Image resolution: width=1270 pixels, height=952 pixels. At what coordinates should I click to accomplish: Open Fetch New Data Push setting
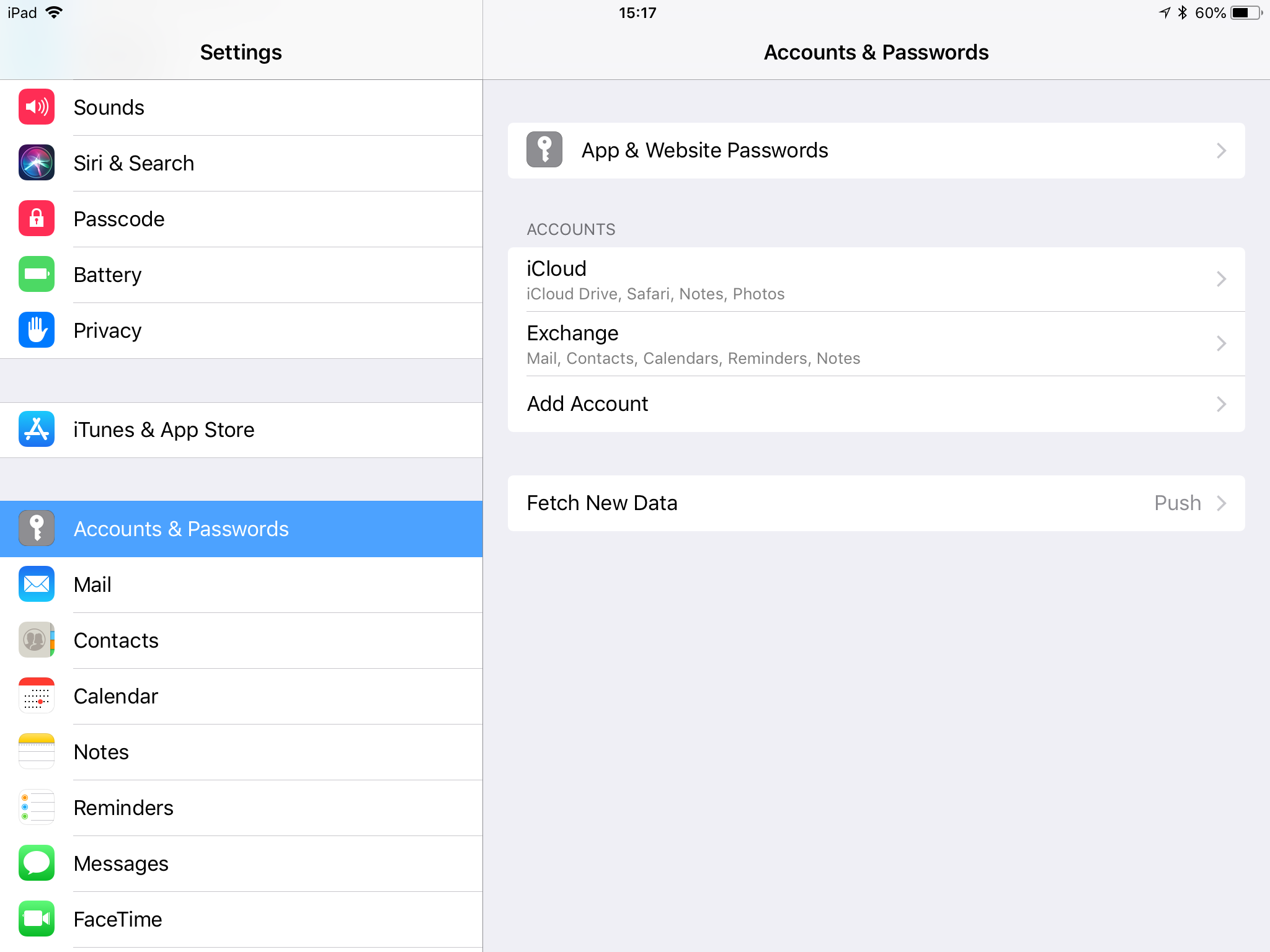(876, 503)
